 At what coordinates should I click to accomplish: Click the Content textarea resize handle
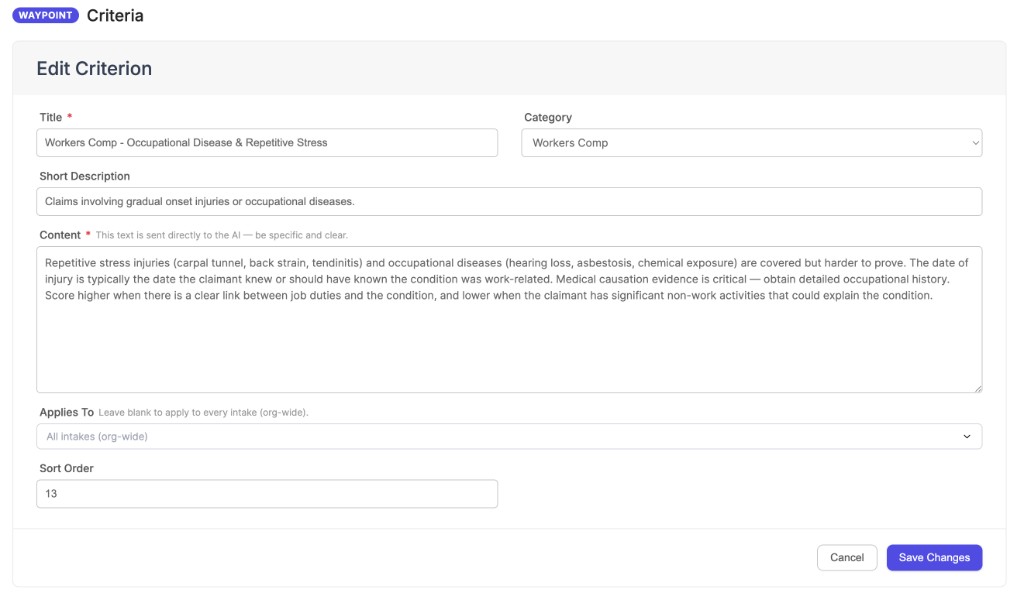[x=979, y=387]
